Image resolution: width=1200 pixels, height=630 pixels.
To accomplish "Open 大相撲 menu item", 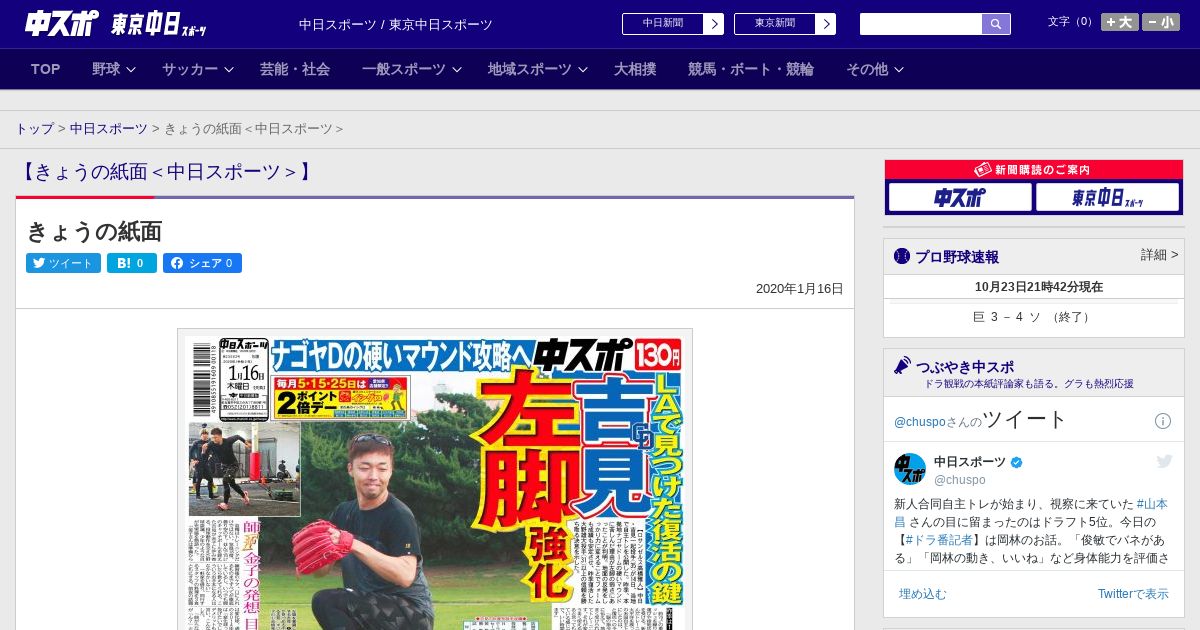I will [635, 69].
